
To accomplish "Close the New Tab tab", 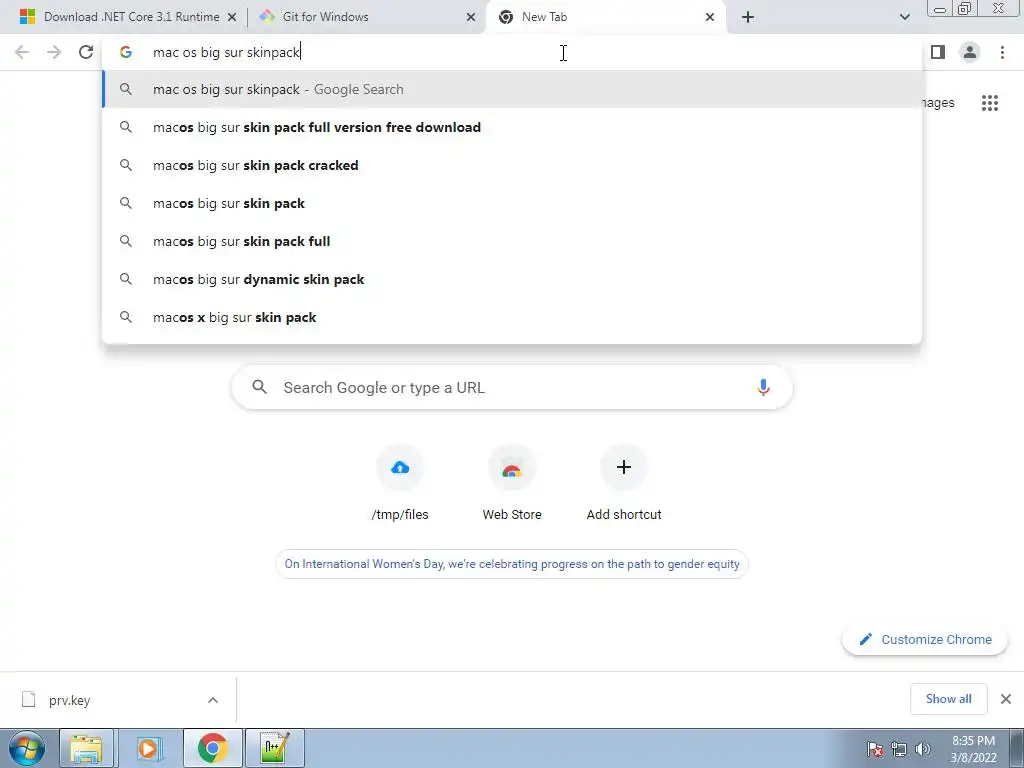I will click(710, 17).
